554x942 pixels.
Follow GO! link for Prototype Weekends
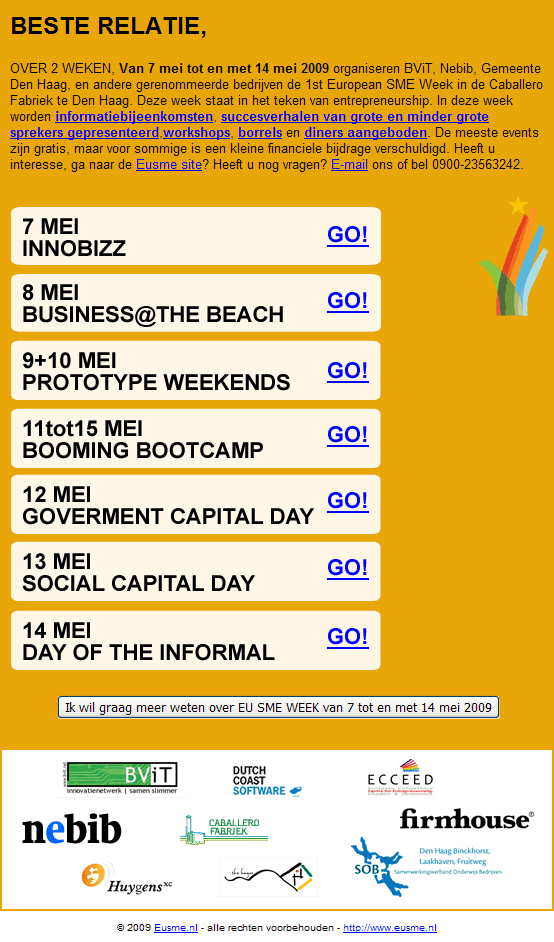(347, 370)
